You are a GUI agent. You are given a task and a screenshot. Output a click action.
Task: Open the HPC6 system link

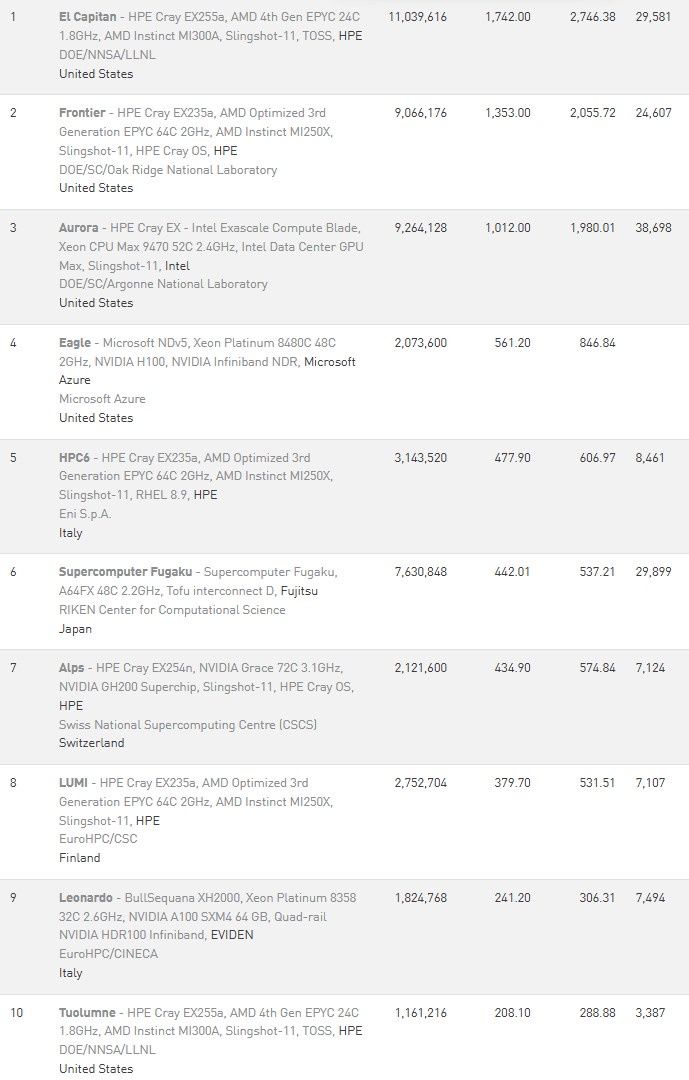(74, 458)
